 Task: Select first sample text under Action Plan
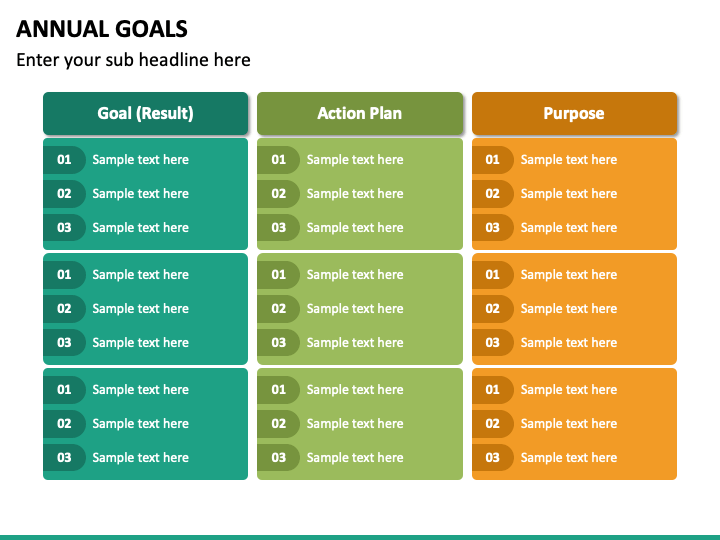(x=355, y=160)
